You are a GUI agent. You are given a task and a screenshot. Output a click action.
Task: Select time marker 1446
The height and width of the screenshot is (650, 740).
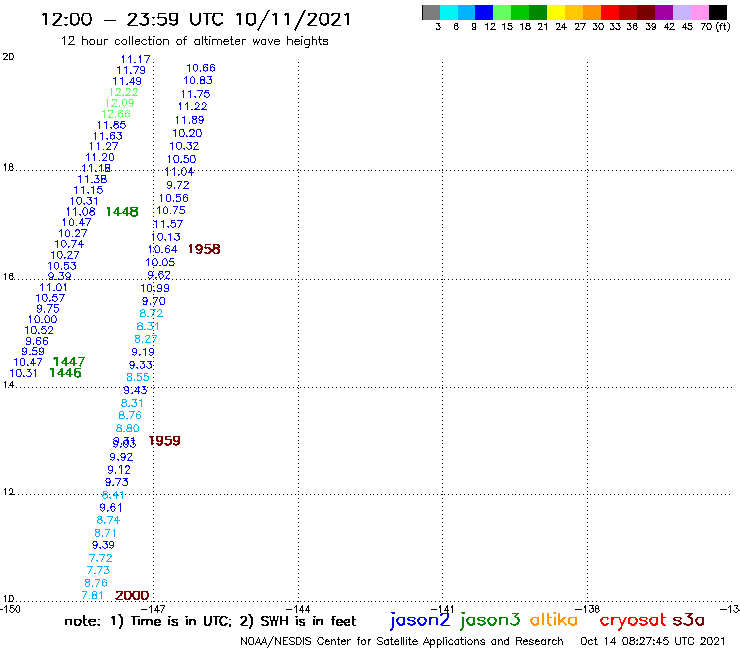pyautogui.click(x=66, y=372)
